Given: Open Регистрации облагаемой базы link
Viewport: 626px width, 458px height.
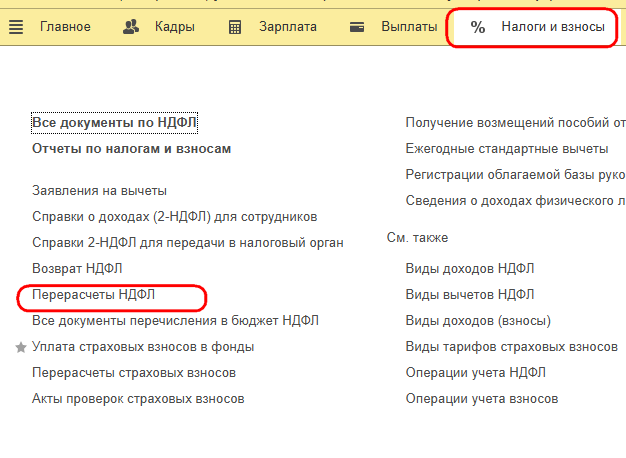Looking at the screenshot, I should point(515,175).
